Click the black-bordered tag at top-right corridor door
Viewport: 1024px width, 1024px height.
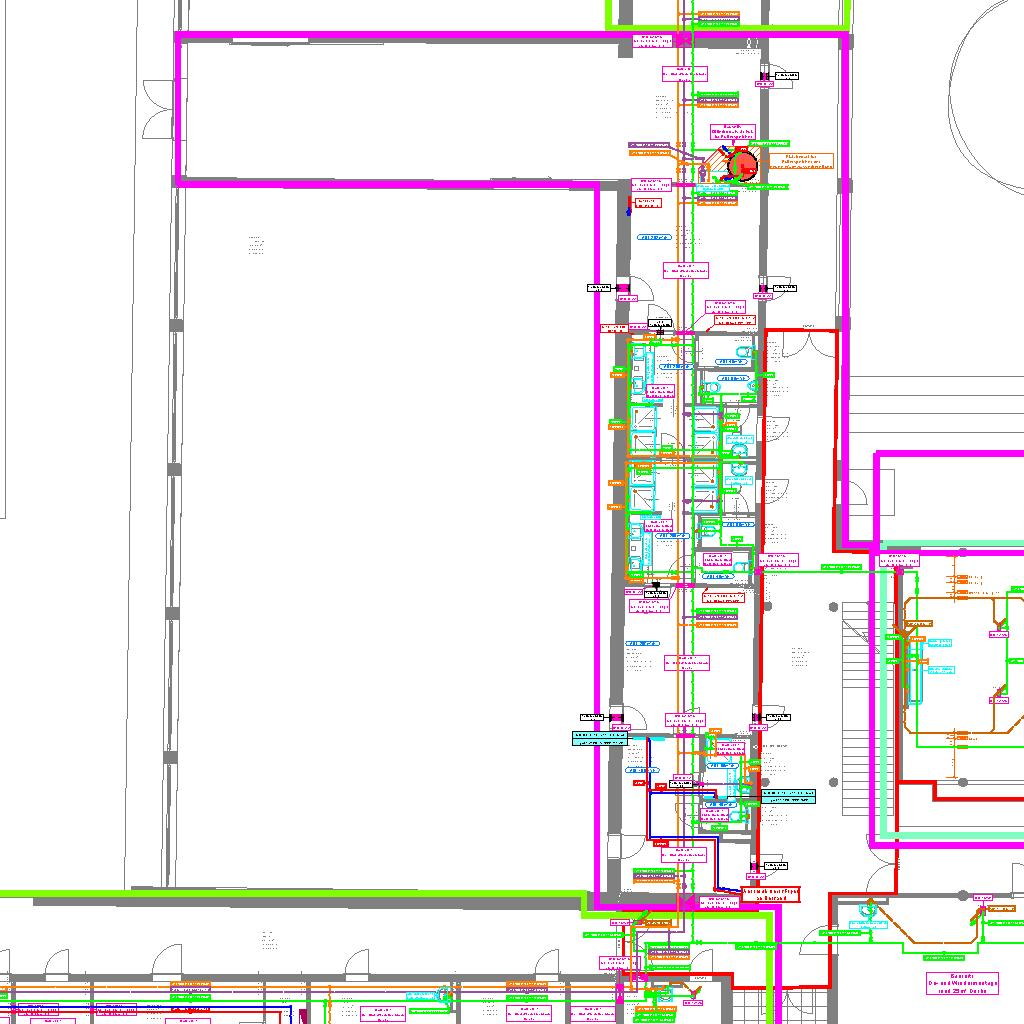pos(787,76)
